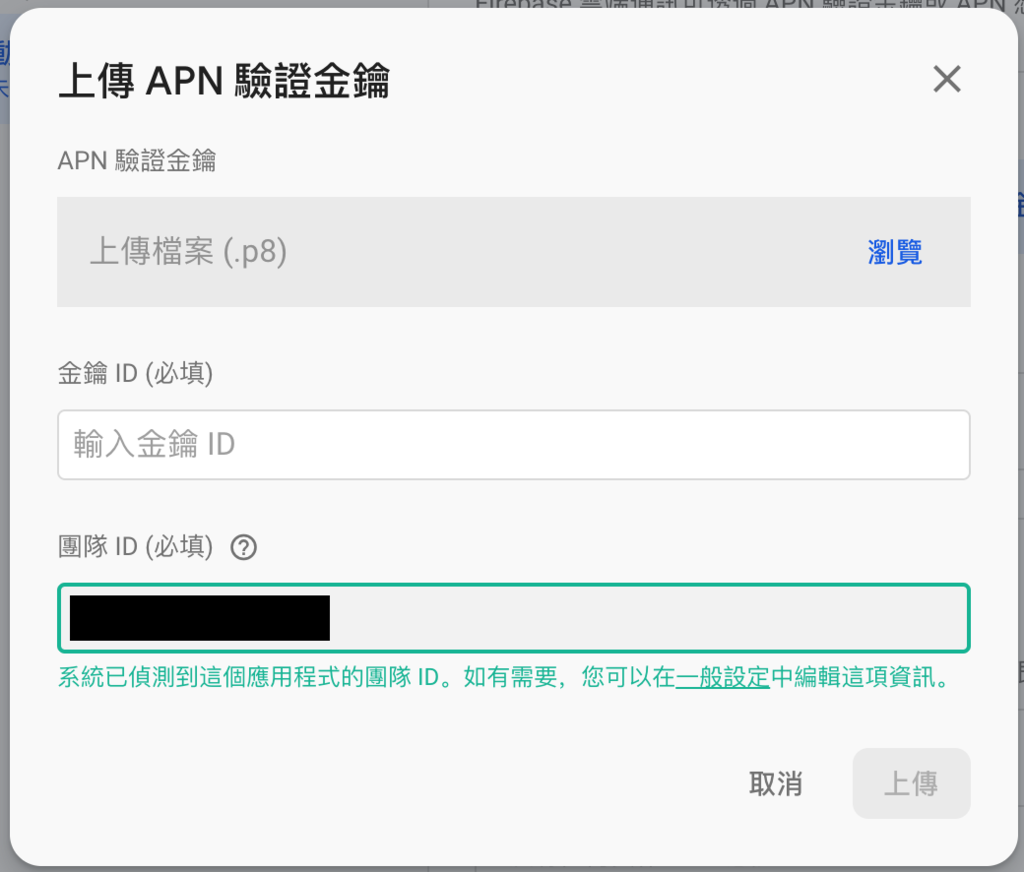Click the APN 驗證金鑰 field label
1024x872 pixels.
pyautogui.click(x=136, y=160)
